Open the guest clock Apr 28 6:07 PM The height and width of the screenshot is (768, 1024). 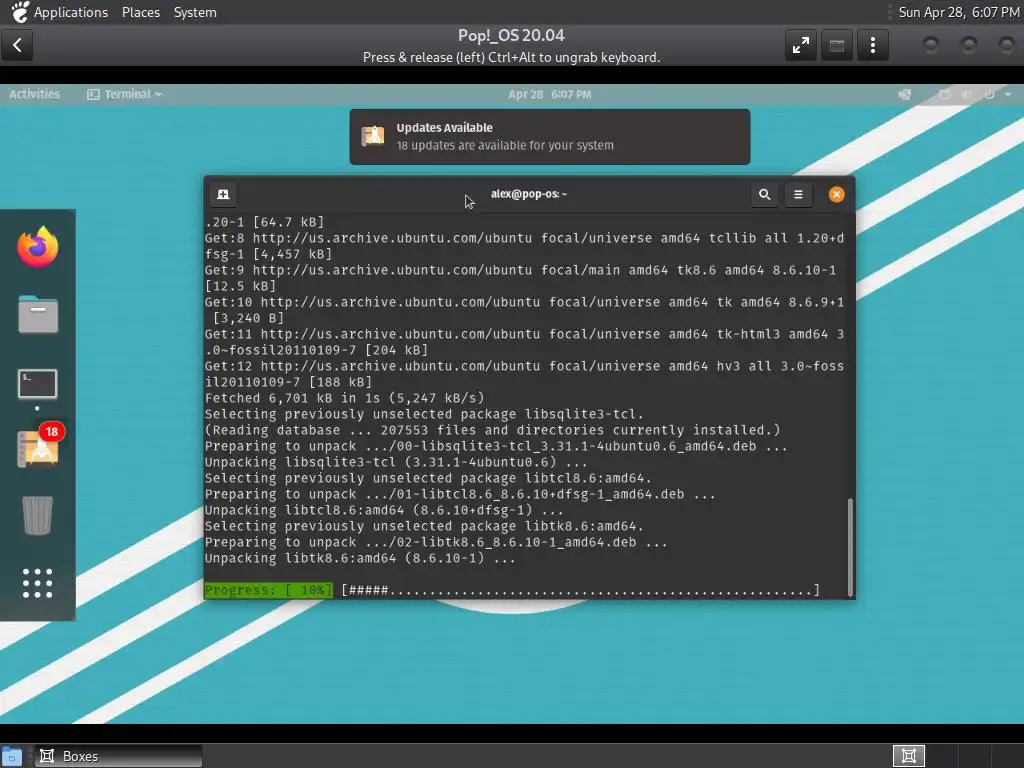click(550, 94)
